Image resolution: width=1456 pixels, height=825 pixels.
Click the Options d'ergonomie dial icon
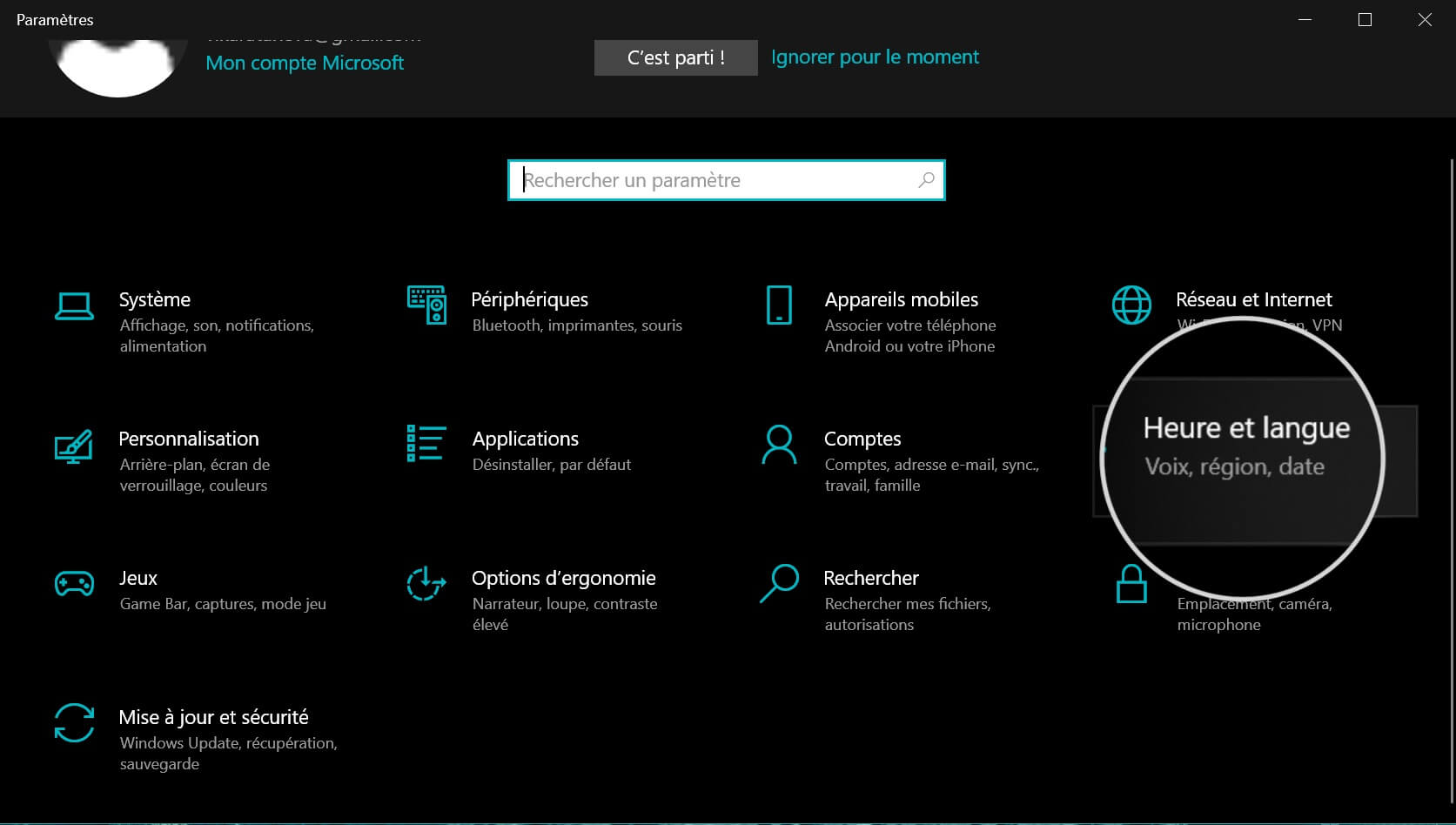click(426, 583)
